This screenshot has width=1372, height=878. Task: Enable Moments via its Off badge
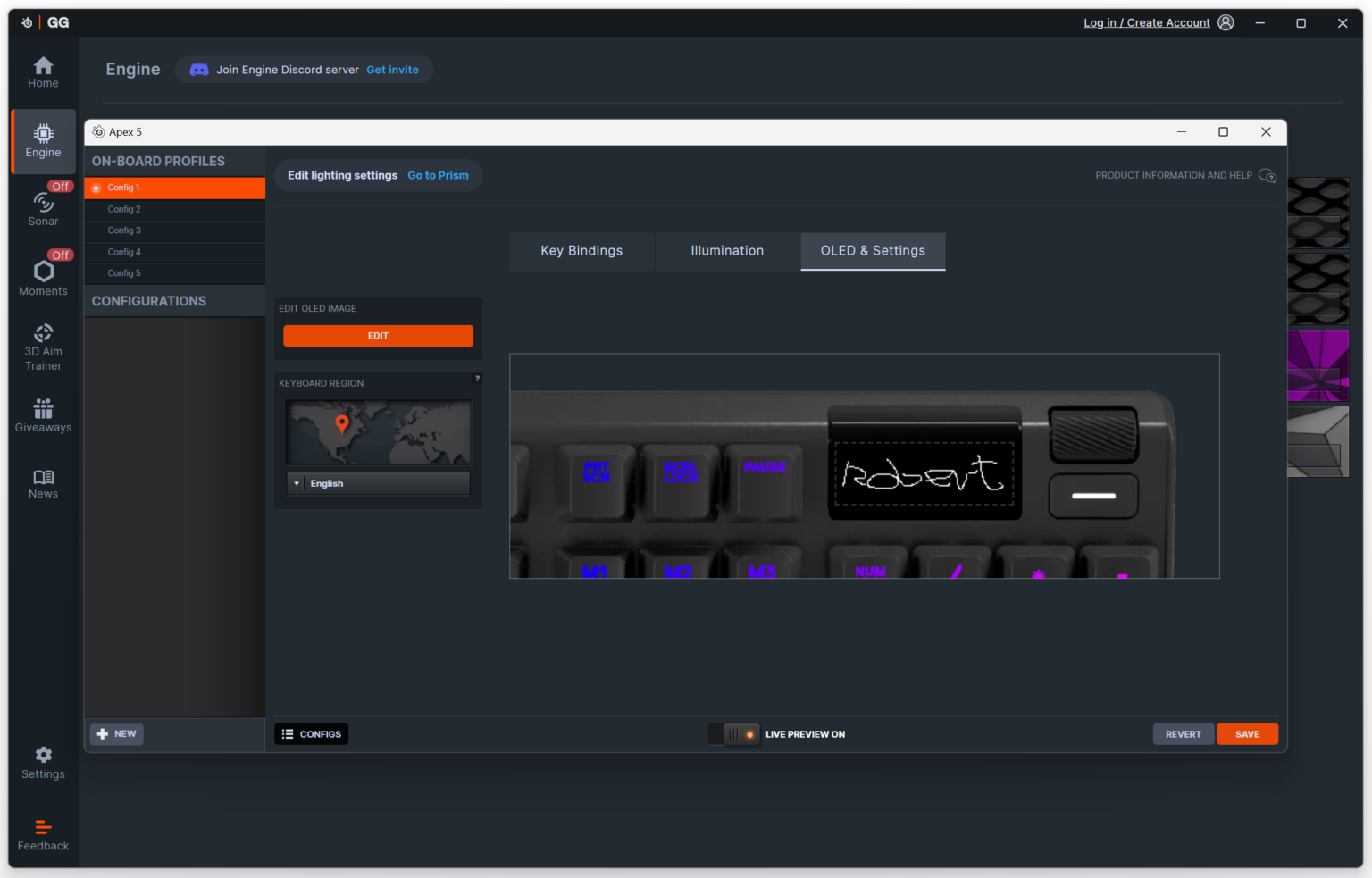[60, 255]
